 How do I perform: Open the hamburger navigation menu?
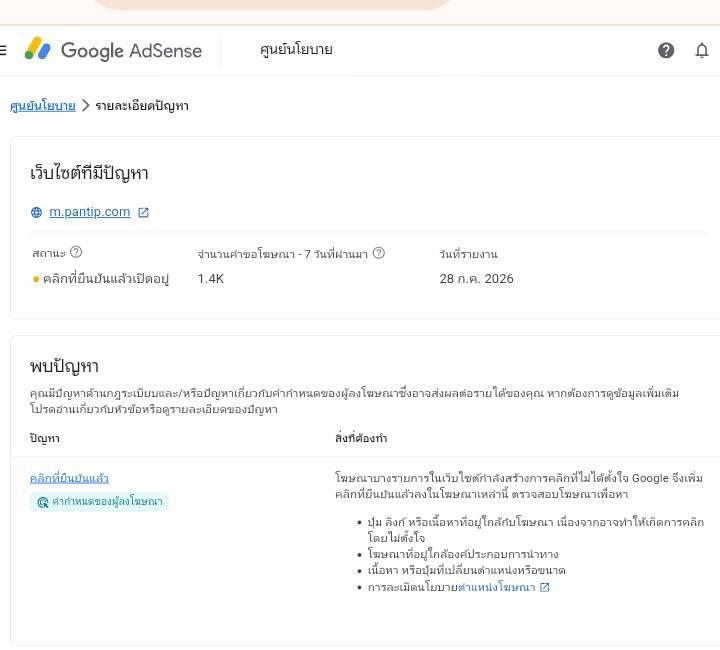(x=3, y=50)
